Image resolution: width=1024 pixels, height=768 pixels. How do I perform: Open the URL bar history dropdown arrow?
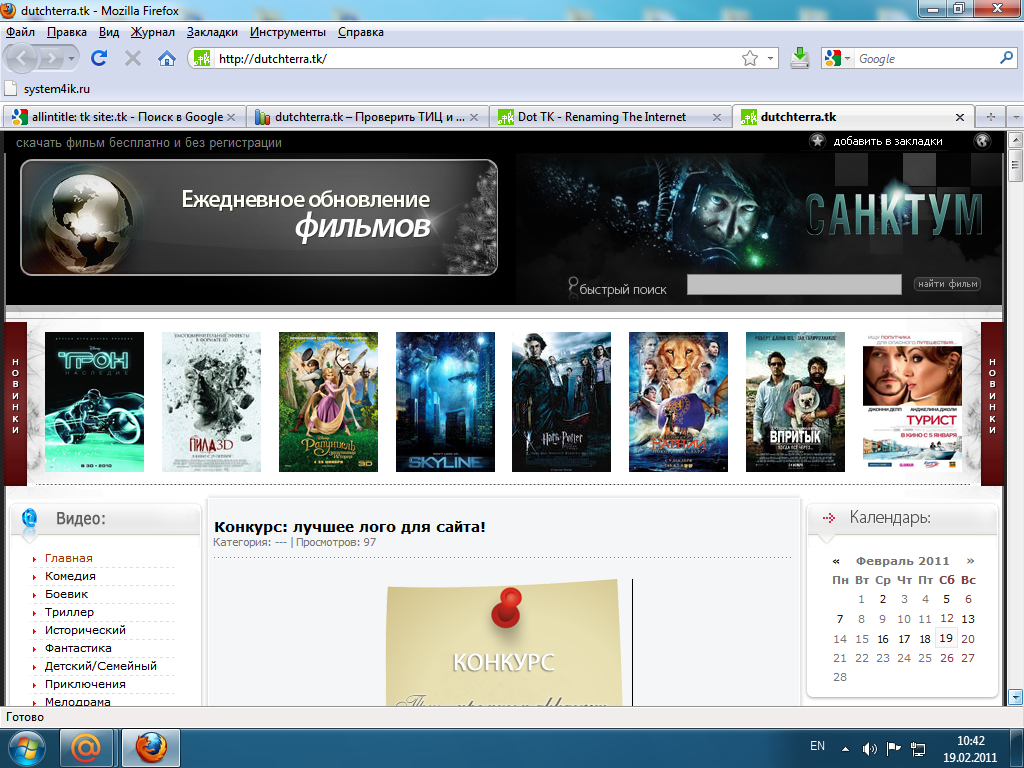[x=771, y=59]
